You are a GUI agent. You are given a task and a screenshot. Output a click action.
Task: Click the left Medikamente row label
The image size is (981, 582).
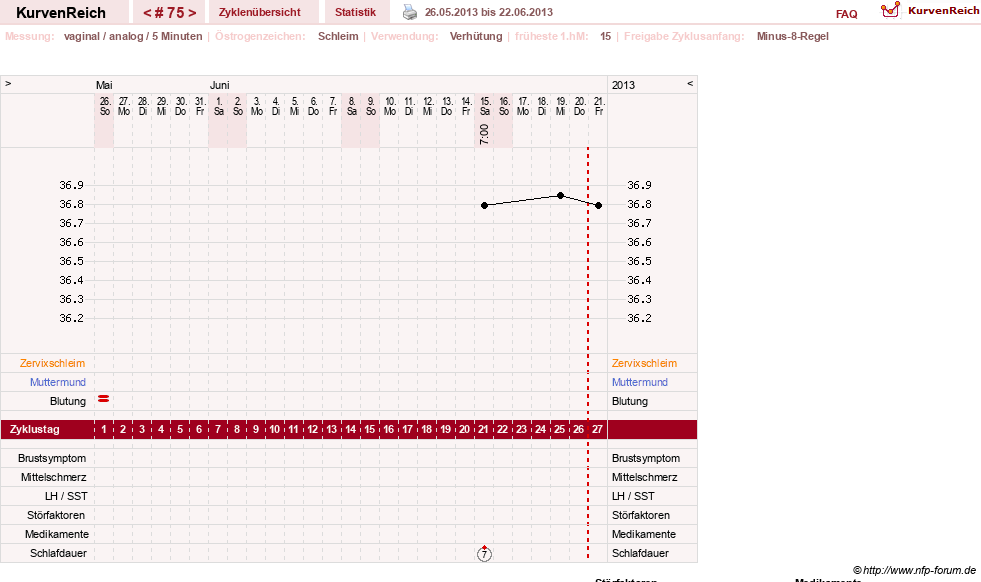point(57,534)
